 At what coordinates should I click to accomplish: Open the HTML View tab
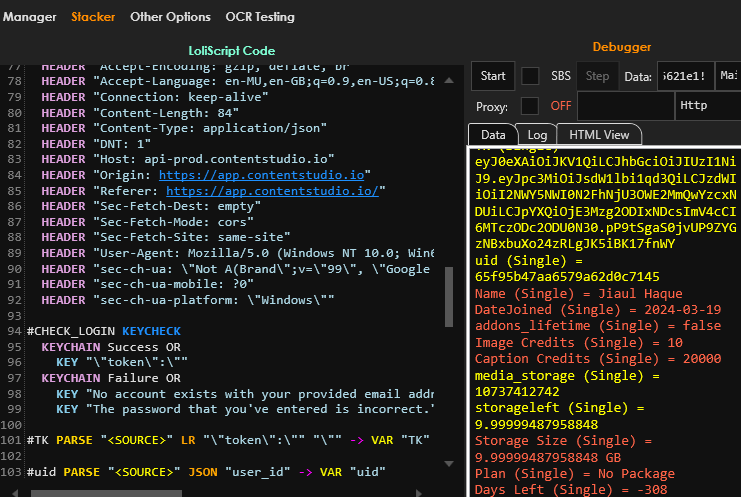tap(599, 135)
